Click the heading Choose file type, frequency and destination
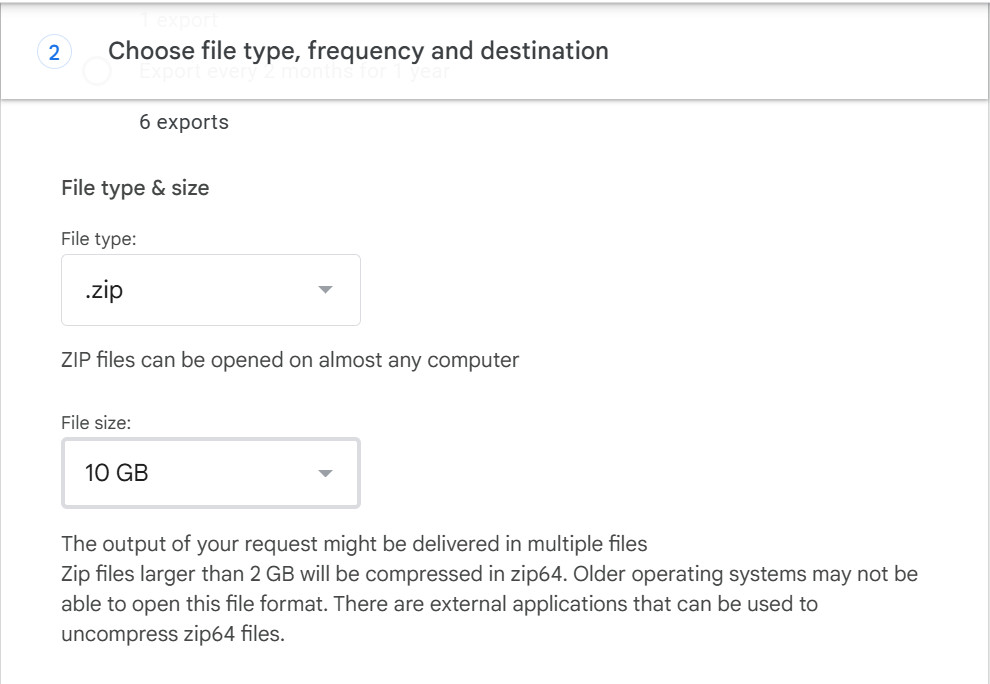 tap(360, 51)
